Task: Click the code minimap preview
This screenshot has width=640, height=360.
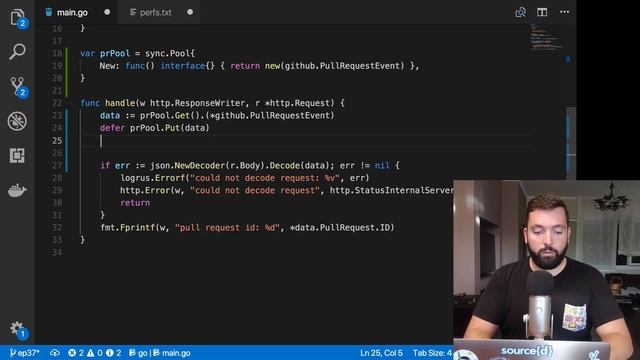Action: click(x=547, y=37)
